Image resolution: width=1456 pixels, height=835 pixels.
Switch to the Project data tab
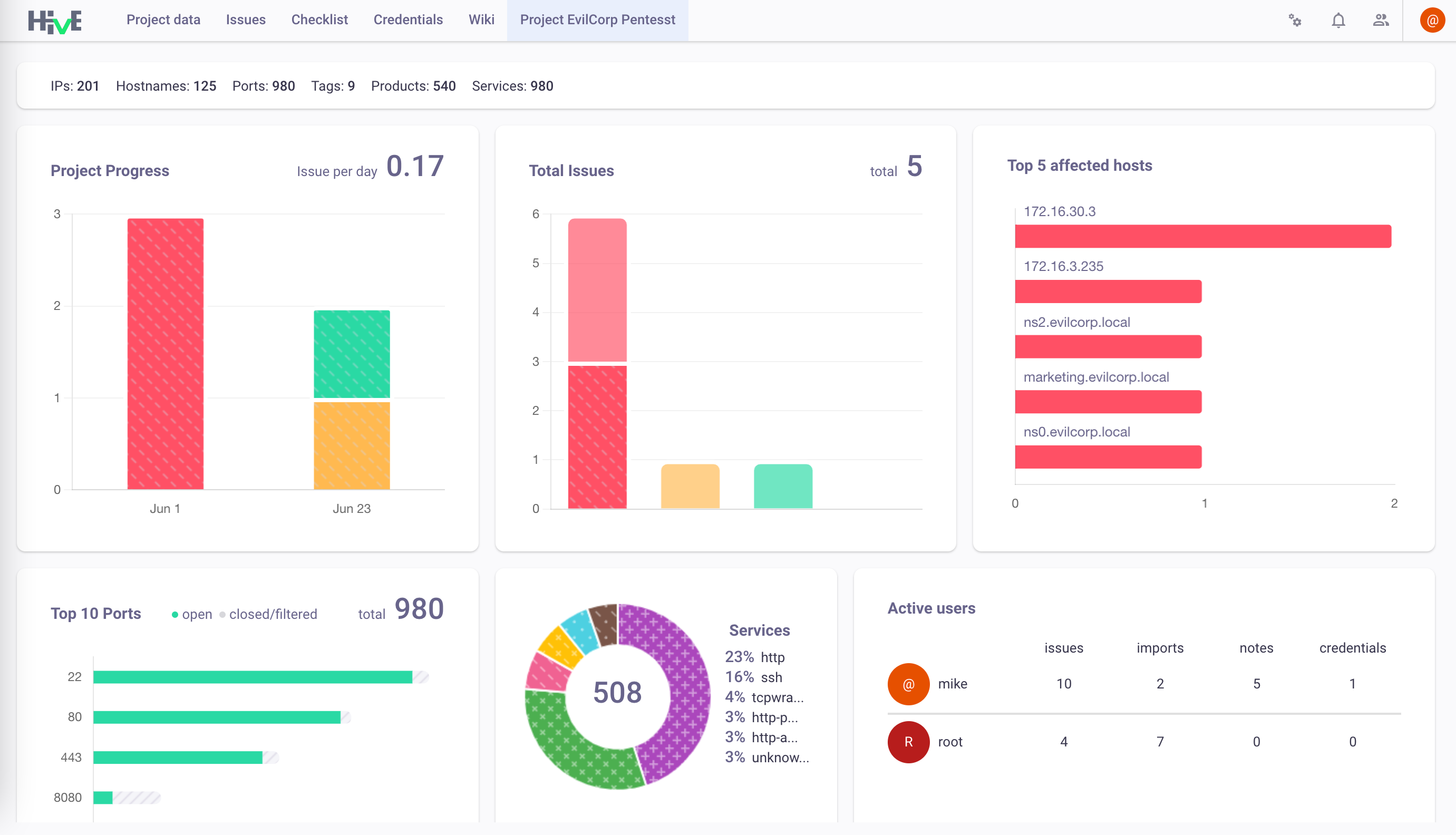[163, 20]
